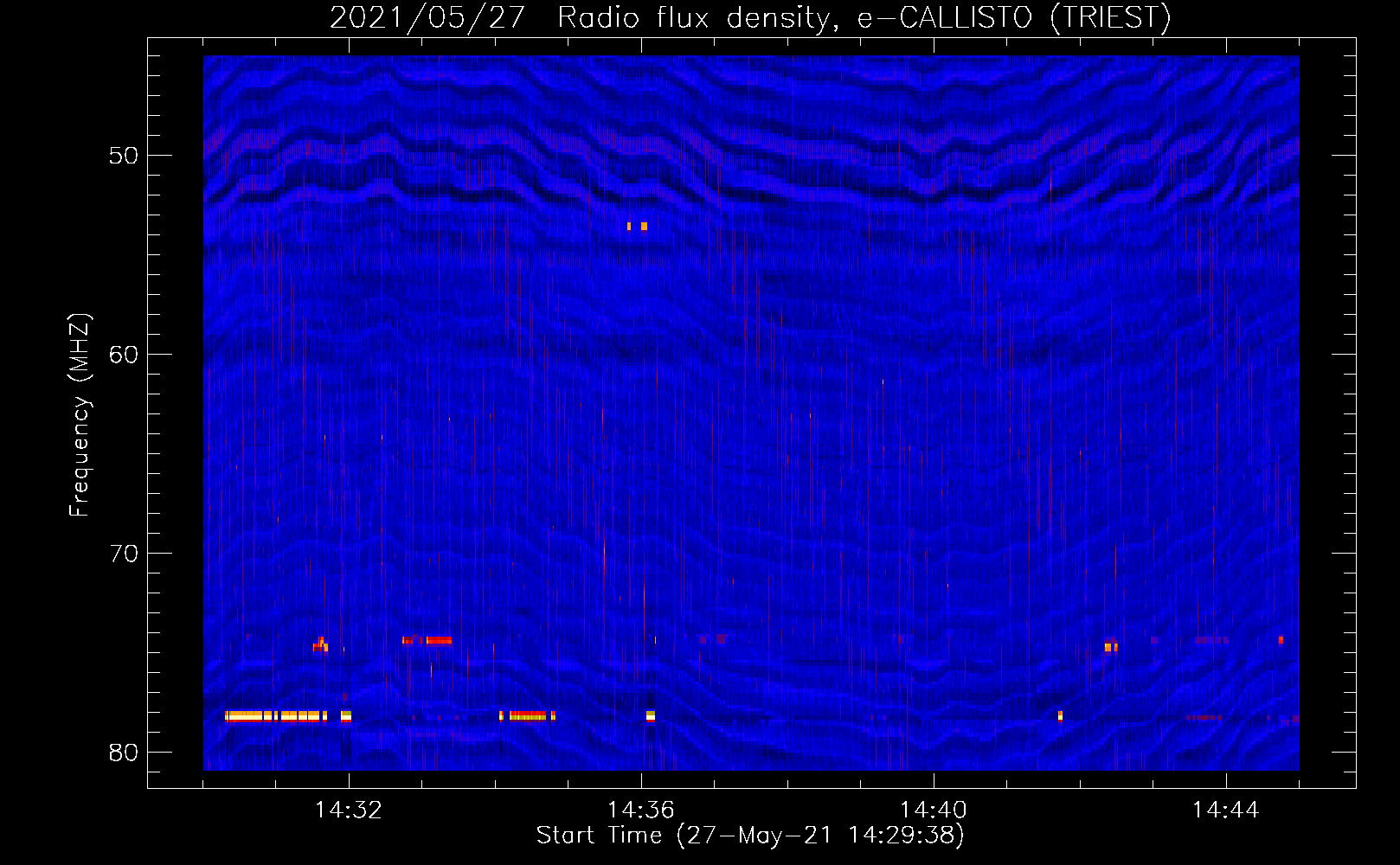
Task: Click the 14:40 time tick label
Action: click(x=934, y=811)
